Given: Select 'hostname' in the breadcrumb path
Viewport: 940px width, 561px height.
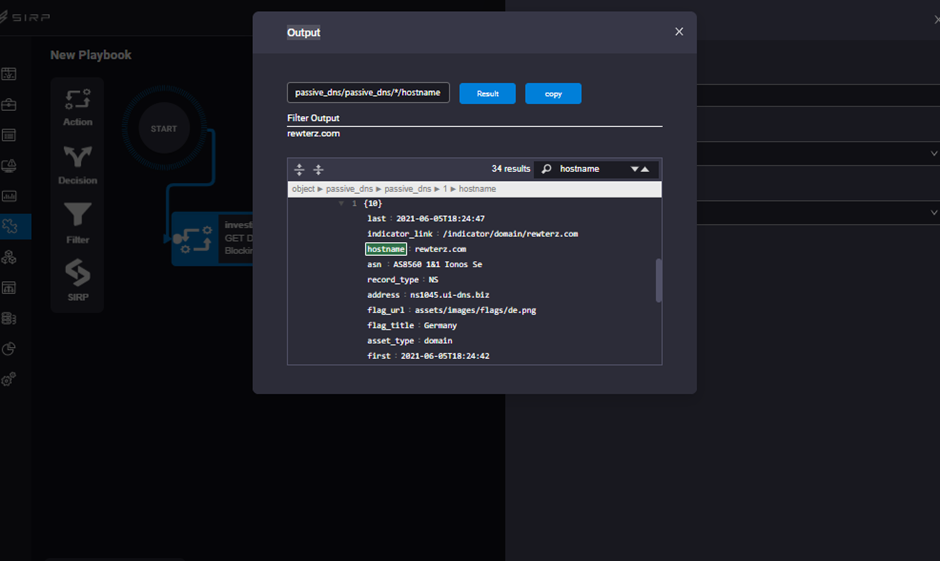Looking at the screenshot, I should click(477, 189).
